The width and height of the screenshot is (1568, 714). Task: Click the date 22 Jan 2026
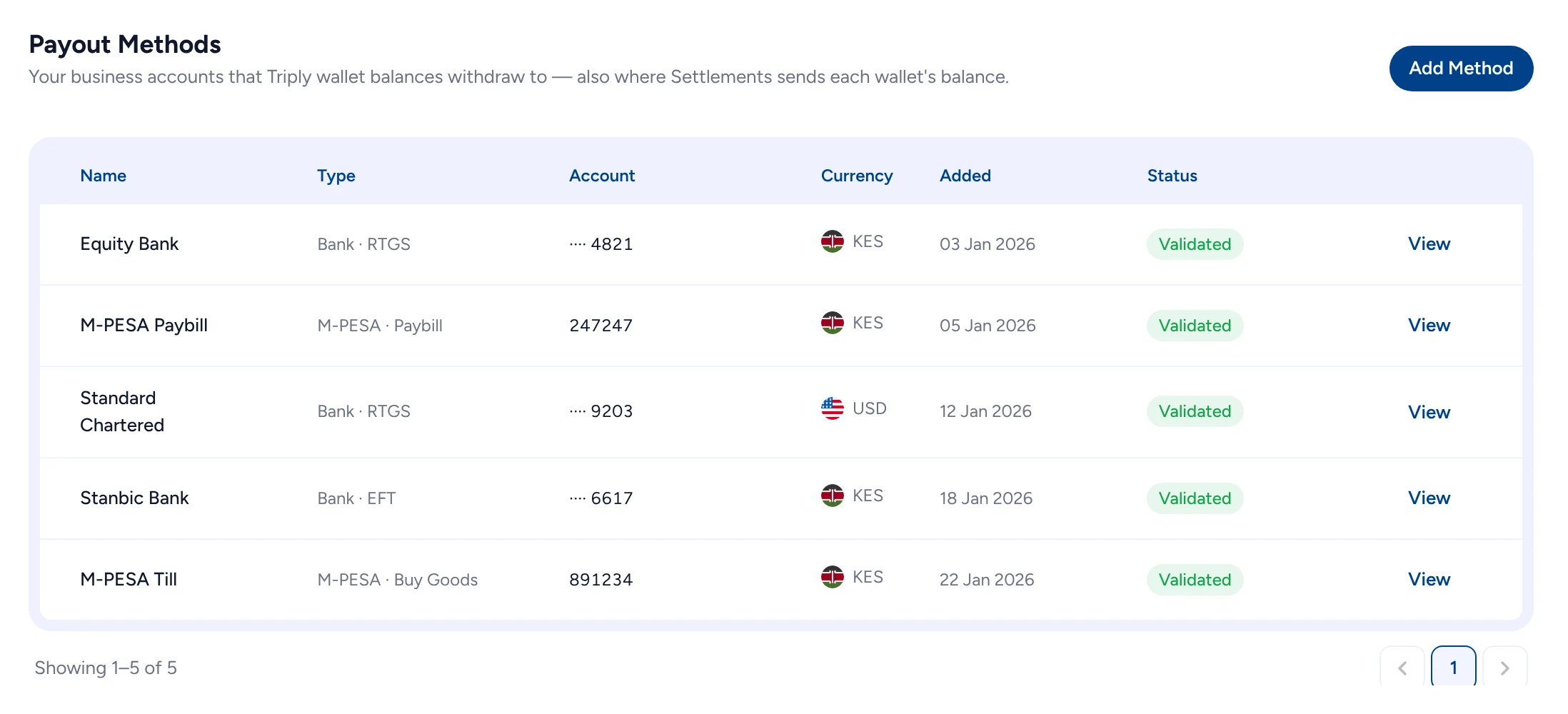pos(987,580)
